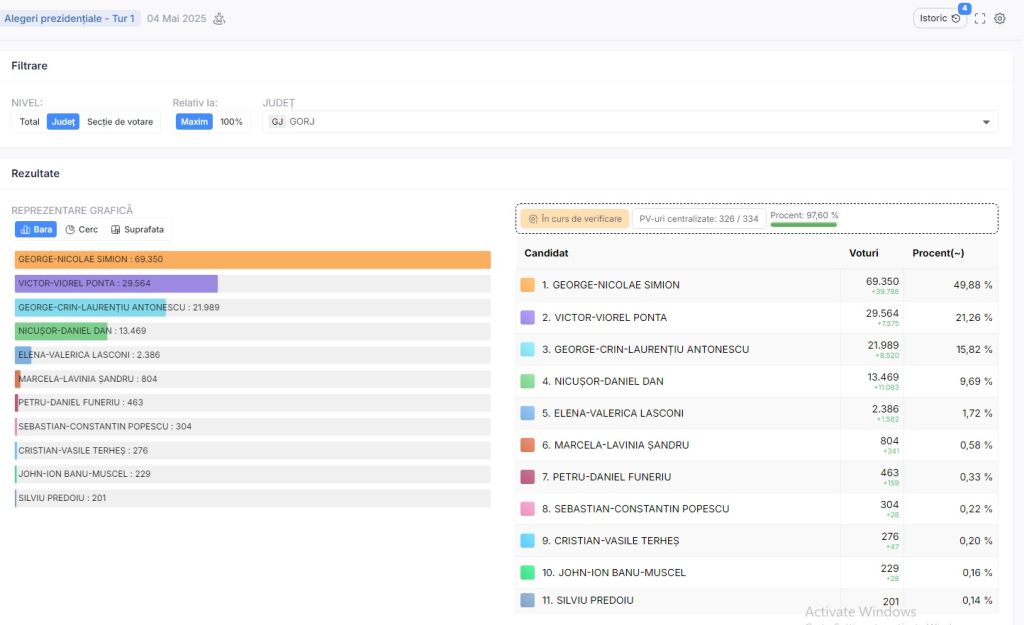Click George-Nicolae Simion orange color swatch
The image size is (1024, 625).
[x=528, y=285]
